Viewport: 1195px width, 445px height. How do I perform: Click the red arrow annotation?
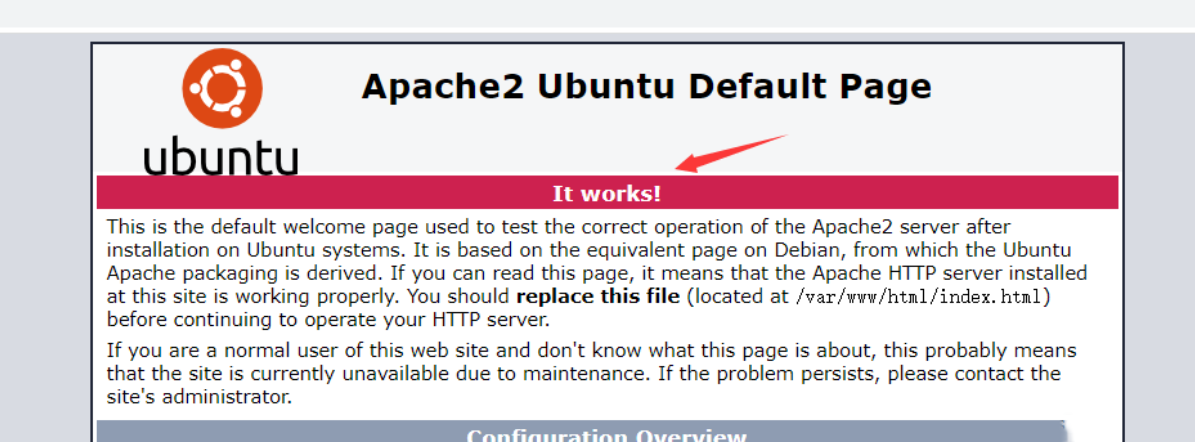731,152
